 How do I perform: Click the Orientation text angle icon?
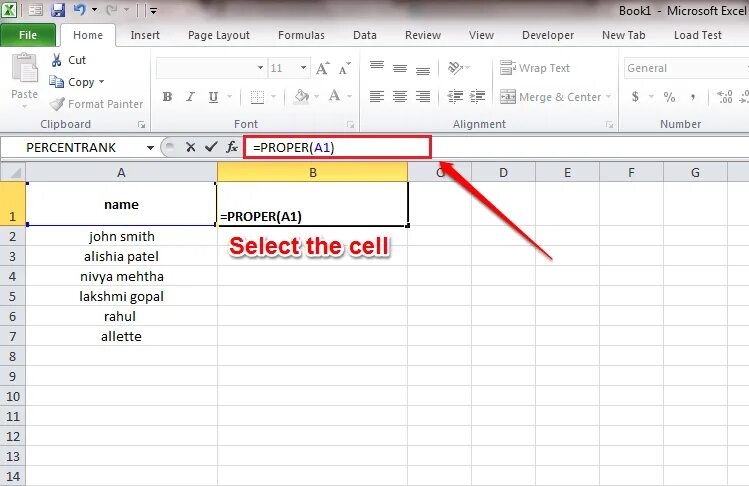point(455,68)
